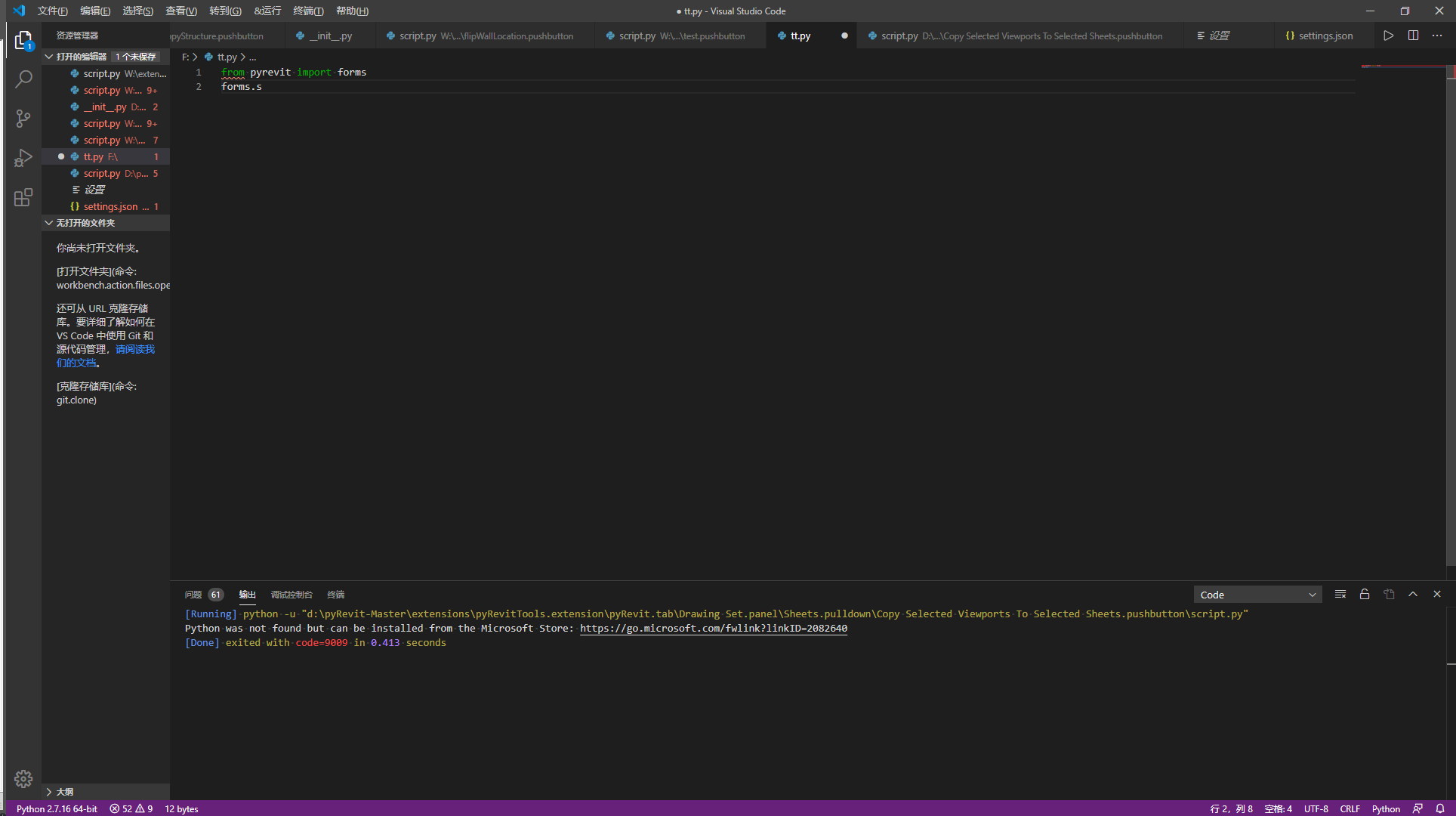Clear the Output panel
This screenshot has height=816, width=1456.
(x=1340, y=594)
